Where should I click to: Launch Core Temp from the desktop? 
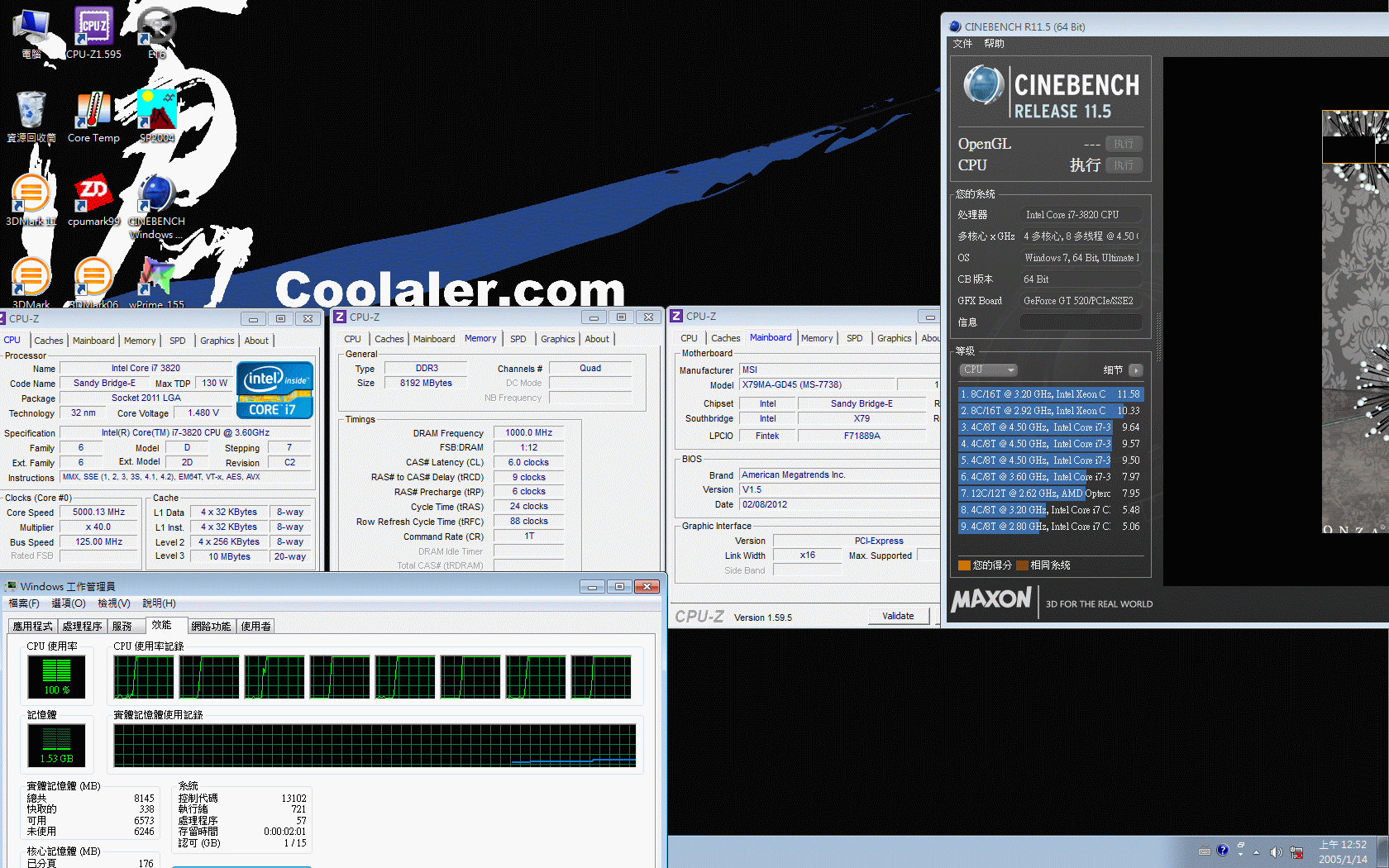coord(93,117)
